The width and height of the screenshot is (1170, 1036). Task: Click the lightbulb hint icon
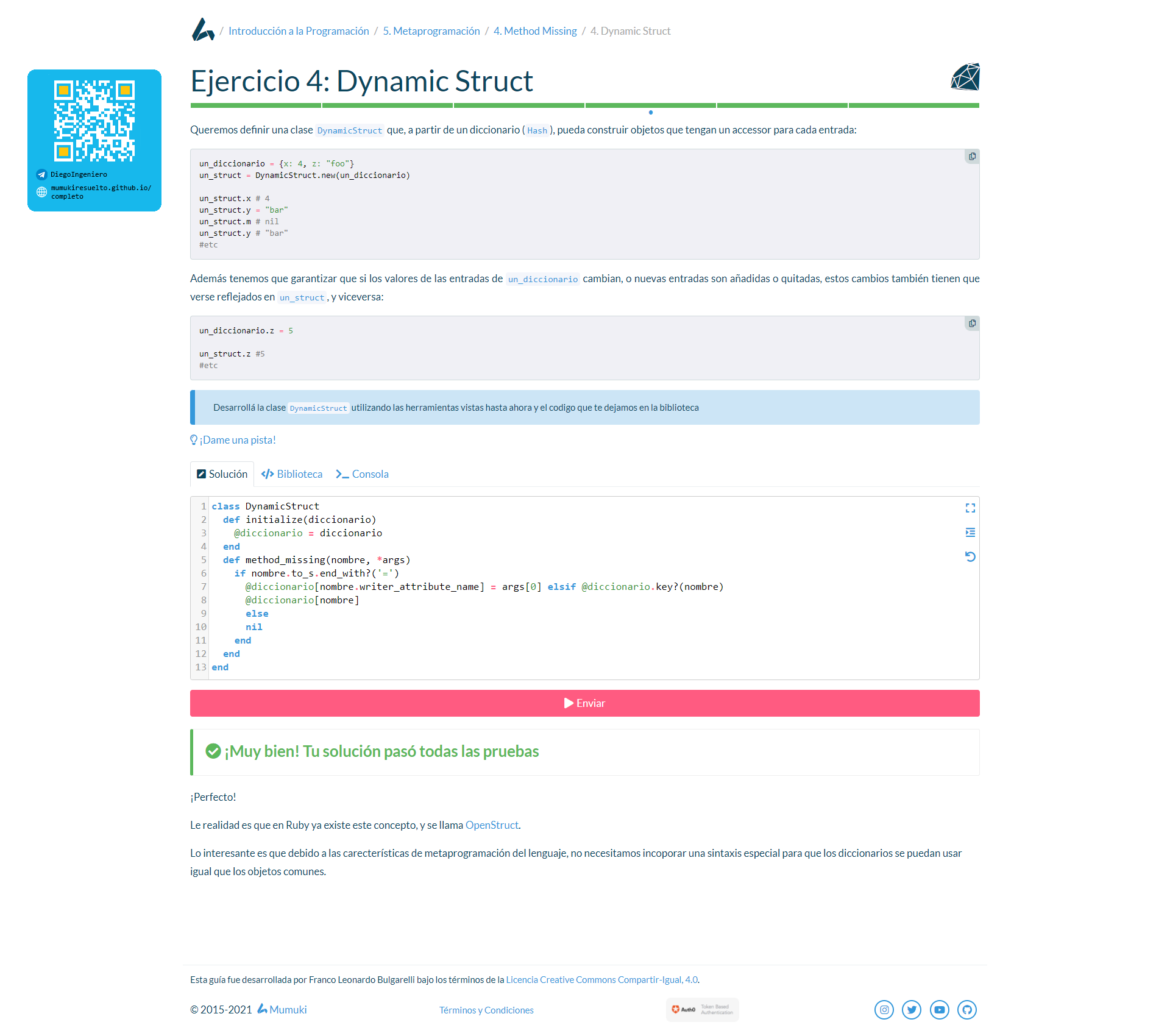[194, 440]
